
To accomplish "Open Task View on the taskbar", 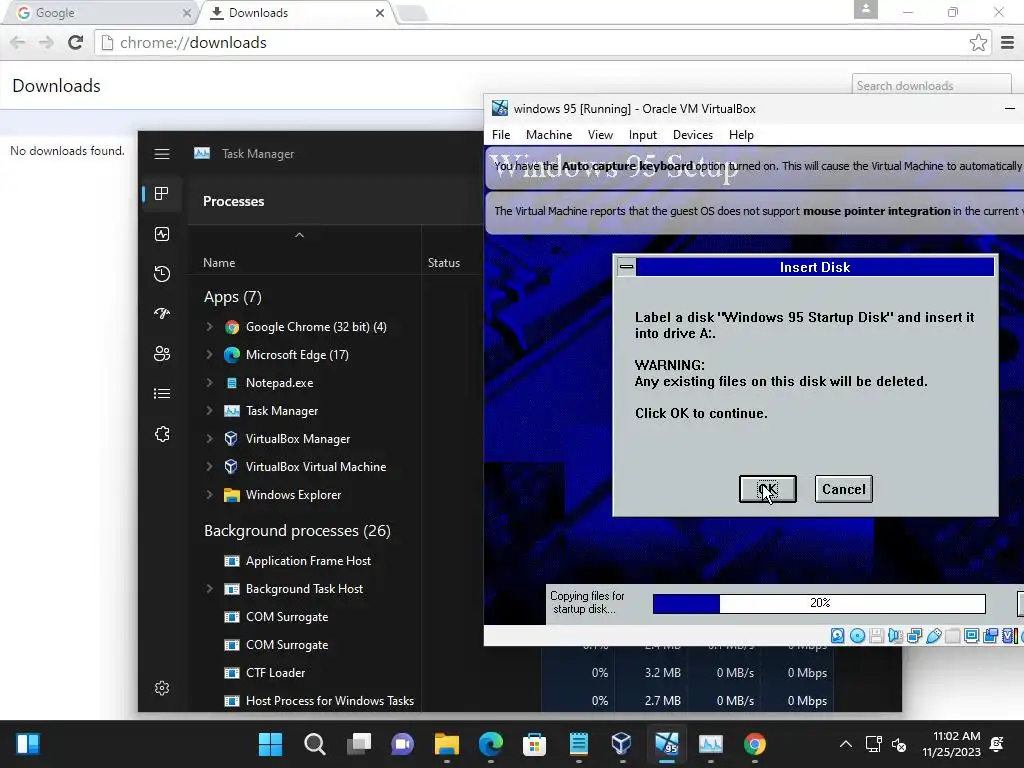I will tap(359, 744).
